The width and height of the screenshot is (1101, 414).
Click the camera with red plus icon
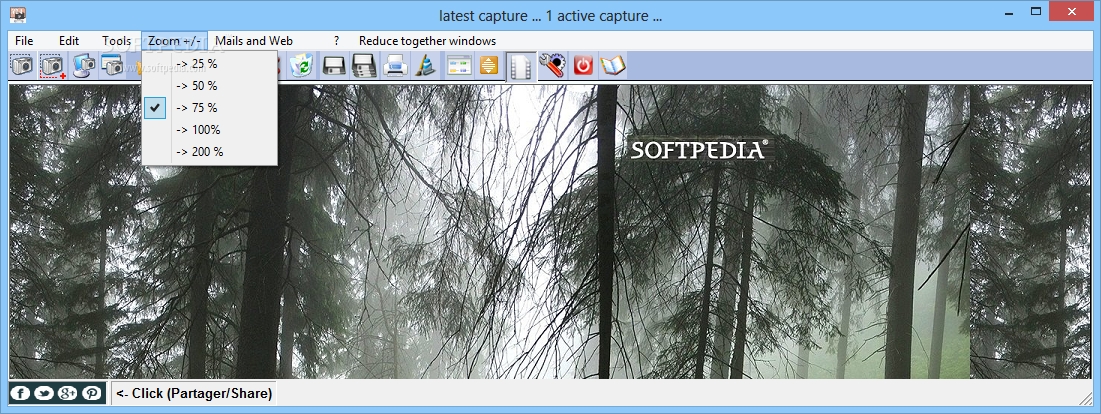coord(52,66)
